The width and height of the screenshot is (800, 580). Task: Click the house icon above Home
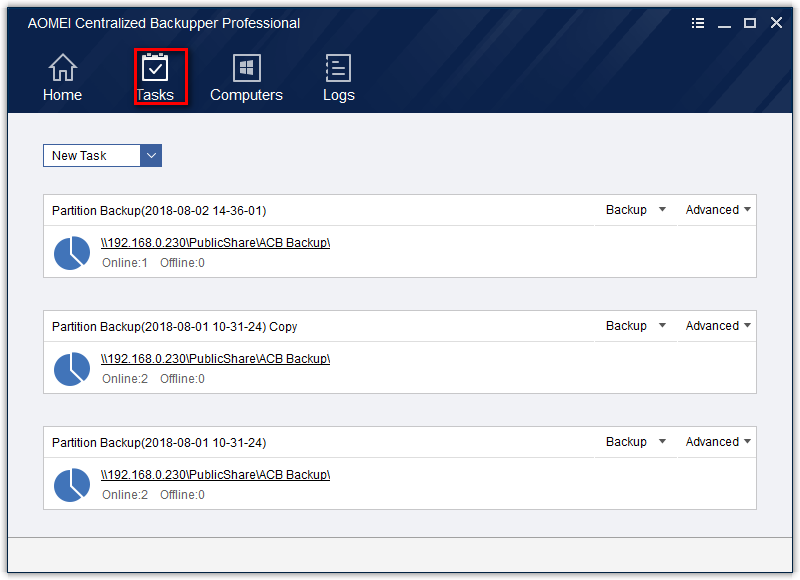click(63, 67)
